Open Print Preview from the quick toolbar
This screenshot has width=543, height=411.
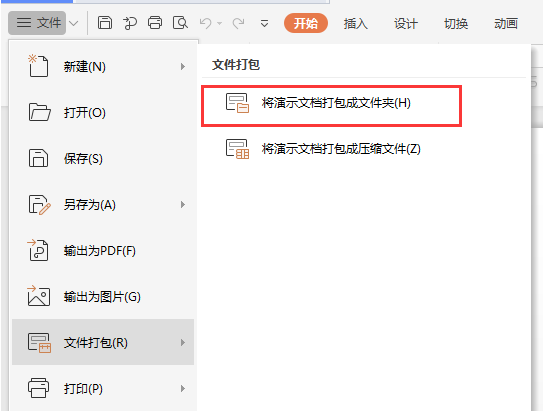click(180, 23)
